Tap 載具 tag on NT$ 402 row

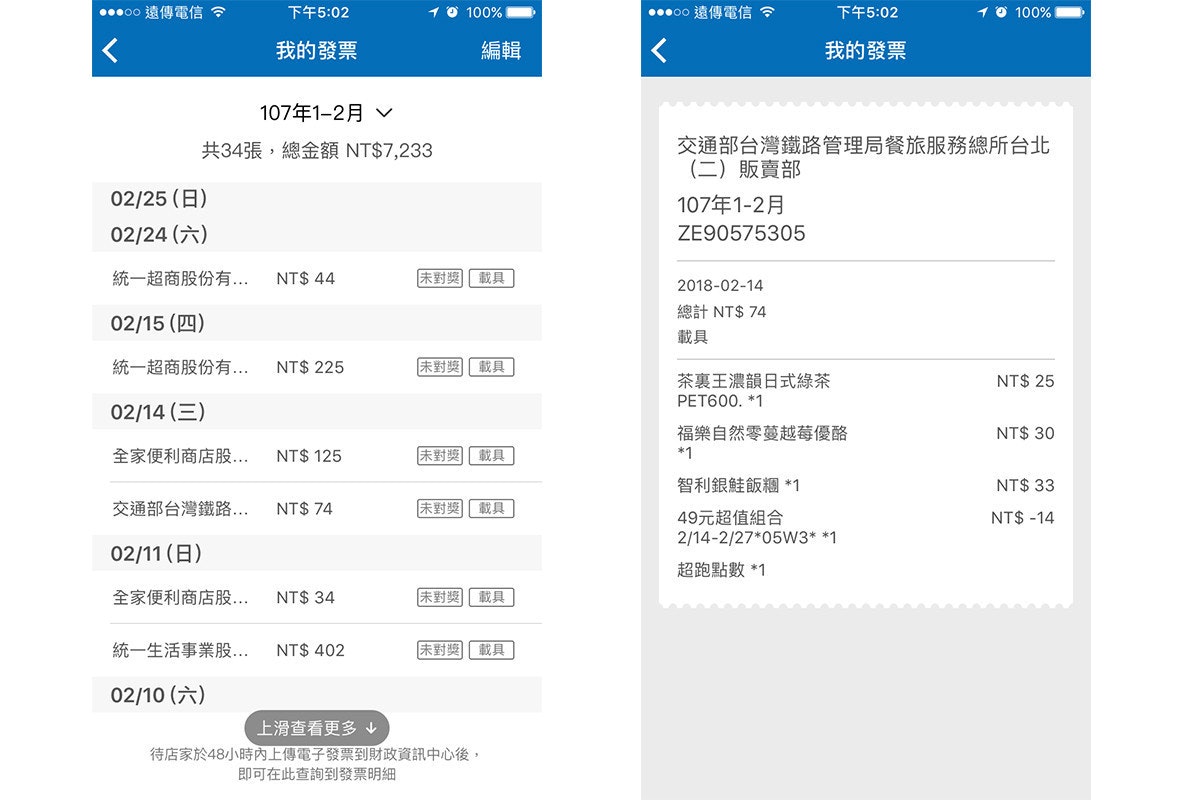click(491, 650)
